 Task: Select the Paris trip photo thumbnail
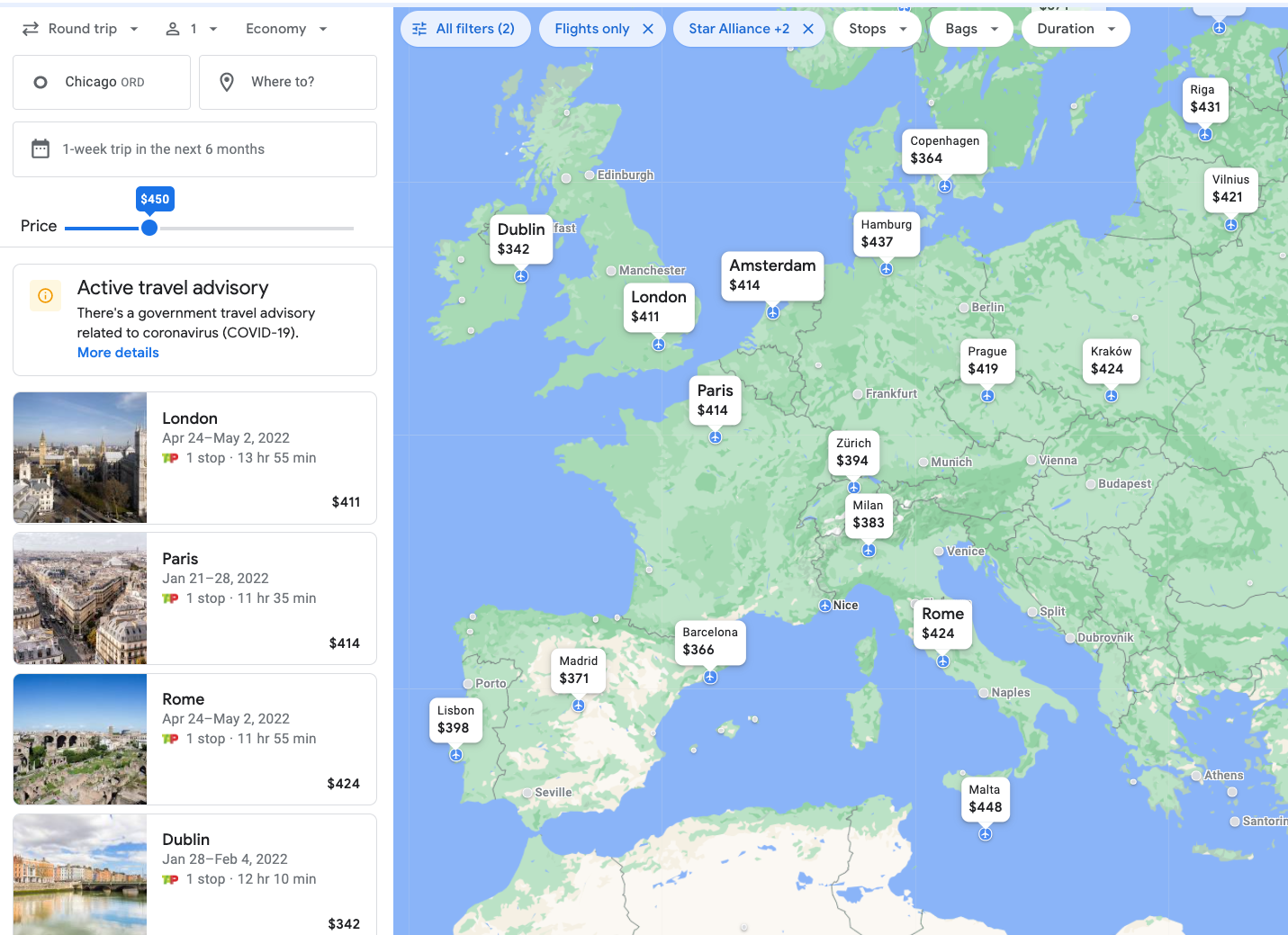tap(79, 598)
